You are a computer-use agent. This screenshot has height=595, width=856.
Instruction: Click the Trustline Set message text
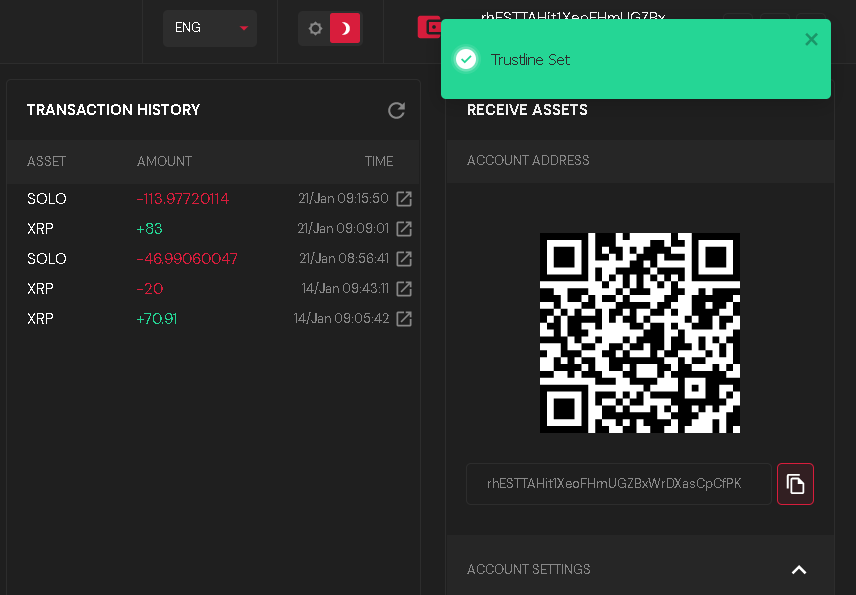pyautogui.click(x=530, y=60)
